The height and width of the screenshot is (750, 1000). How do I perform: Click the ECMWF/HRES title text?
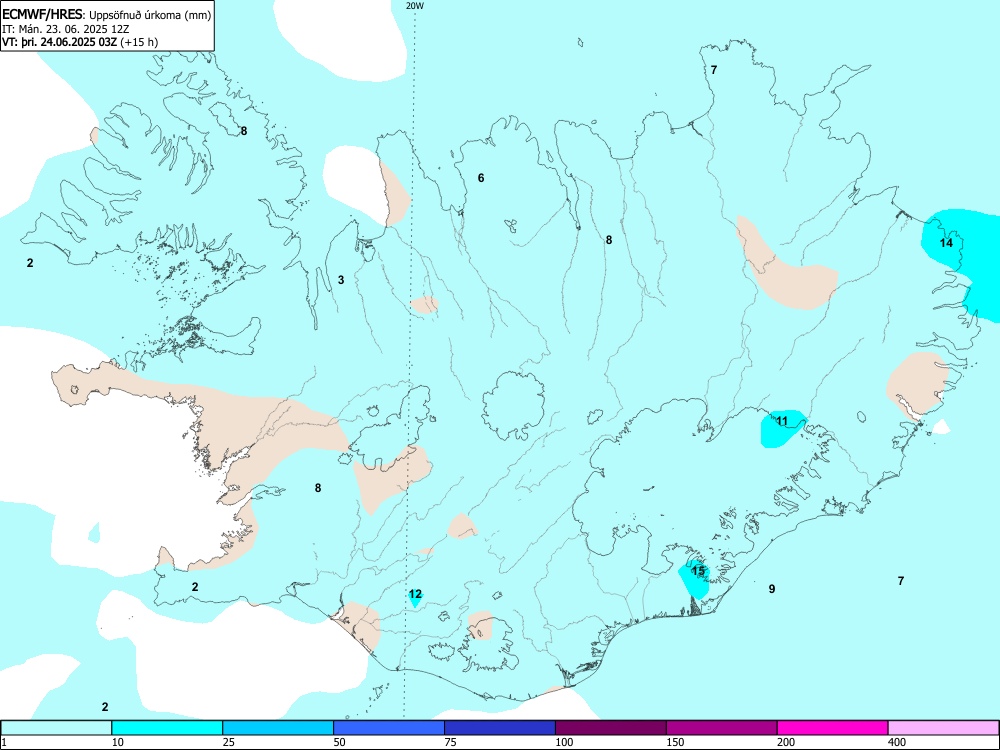[42, 15]
